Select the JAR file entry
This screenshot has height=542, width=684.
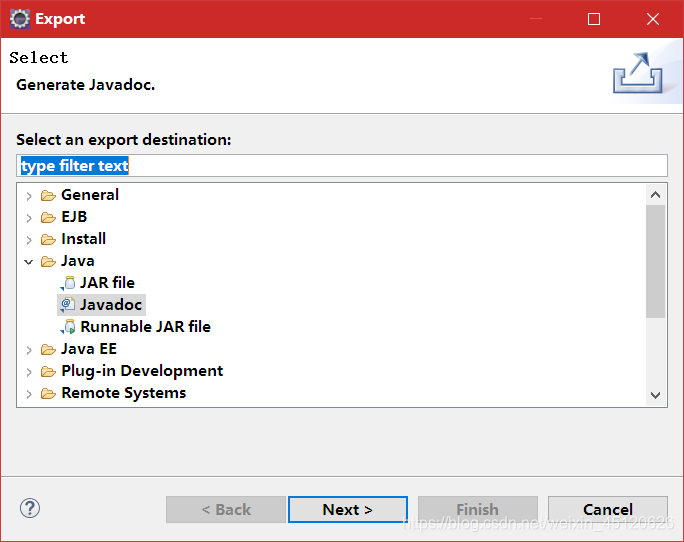(107, 282)
